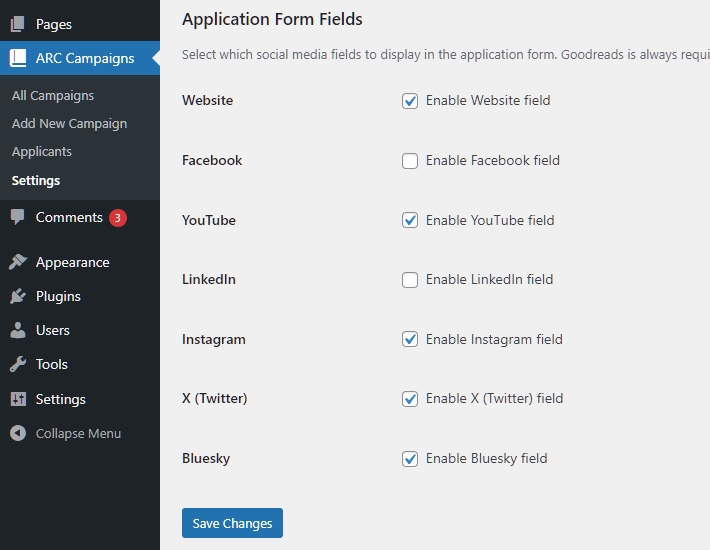Open All Campaigns submenu item
The image size is (710, 550).
(x=53, y=96)
